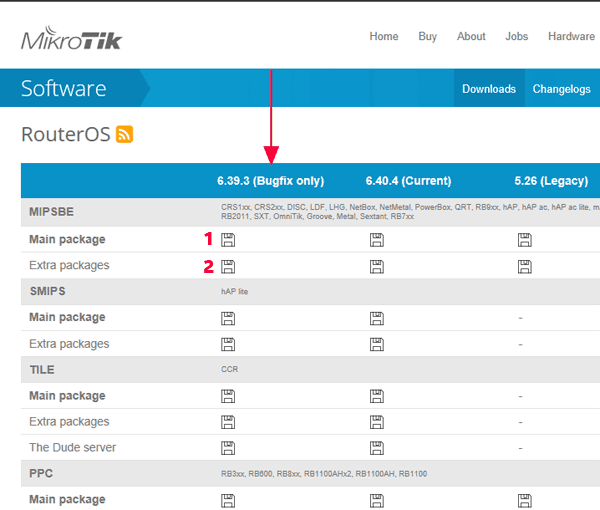
Task: Click The Dude server row label
Action: (72, 447)
